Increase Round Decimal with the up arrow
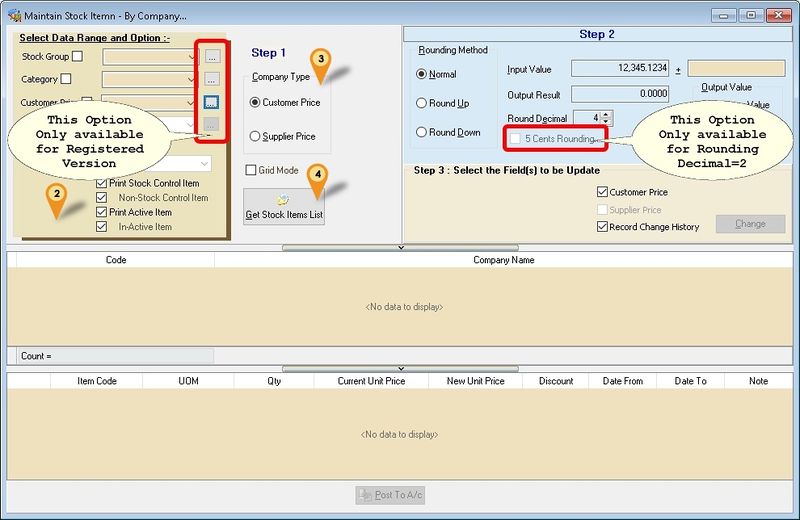The image size is (800, 520). [x=607, y=115]
